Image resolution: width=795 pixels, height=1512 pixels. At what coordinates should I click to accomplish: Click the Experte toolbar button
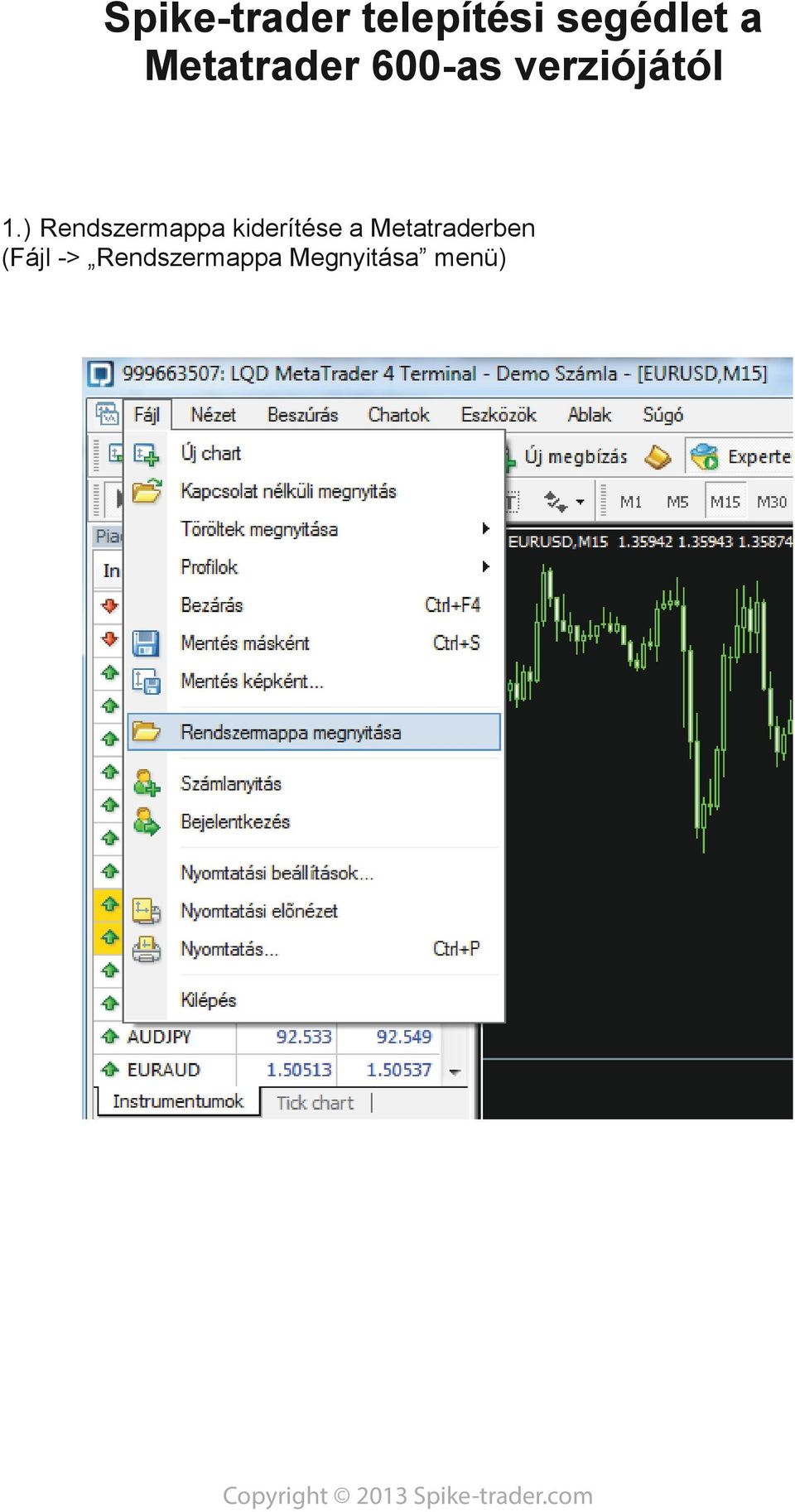tap(741, 457)
